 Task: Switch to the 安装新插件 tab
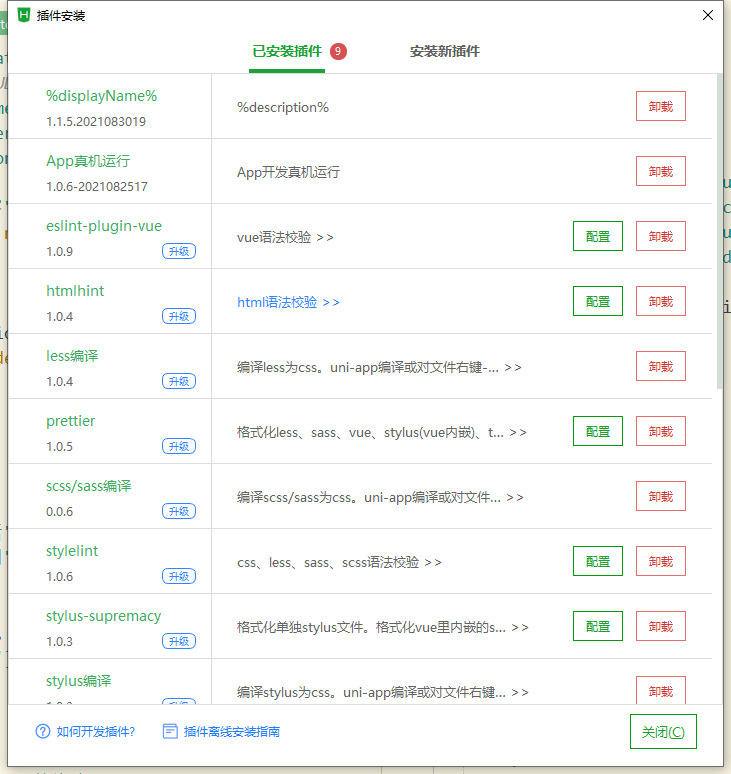[444, 51]
